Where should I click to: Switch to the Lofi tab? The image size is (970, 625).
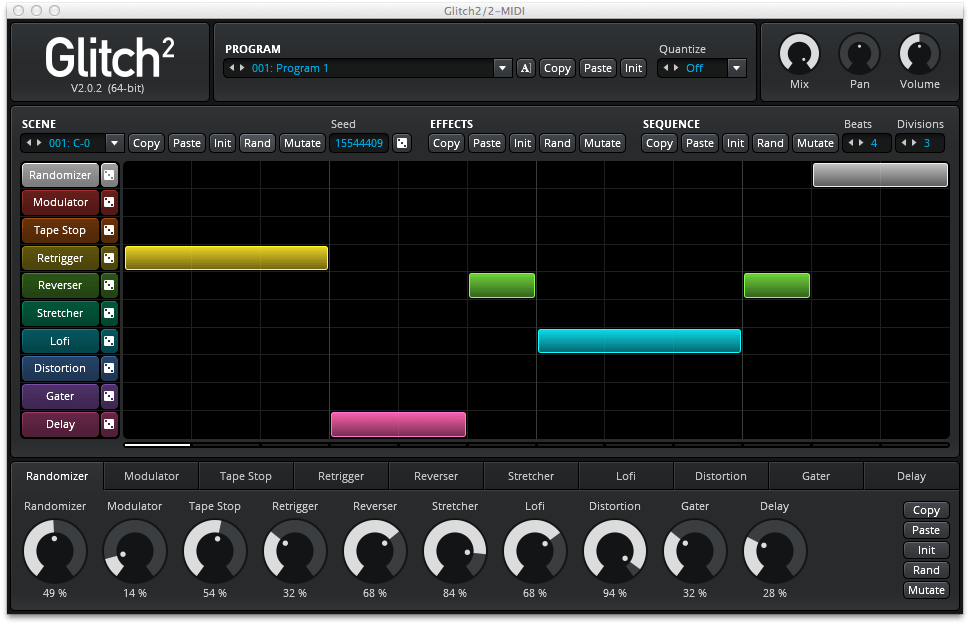pos(626,476)
